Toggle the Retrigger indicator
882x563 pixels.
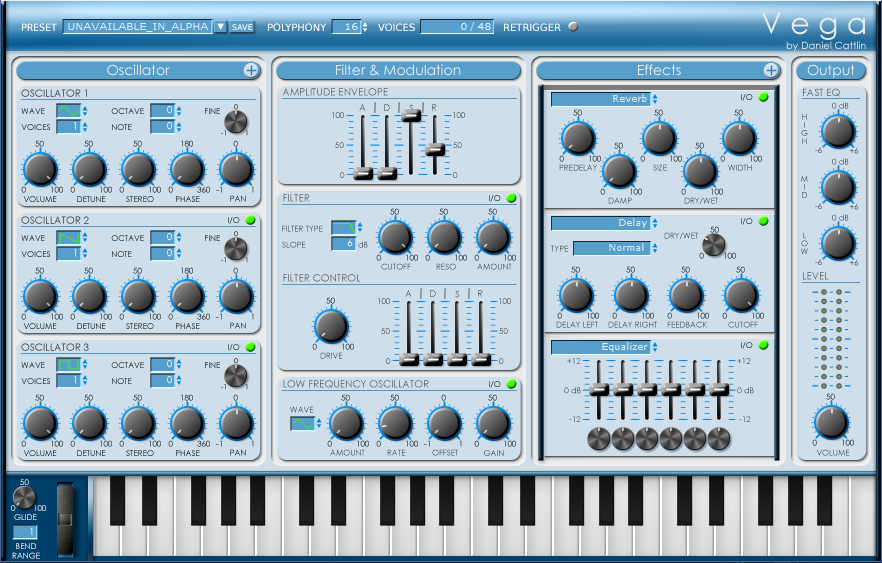tap(573, 26)
